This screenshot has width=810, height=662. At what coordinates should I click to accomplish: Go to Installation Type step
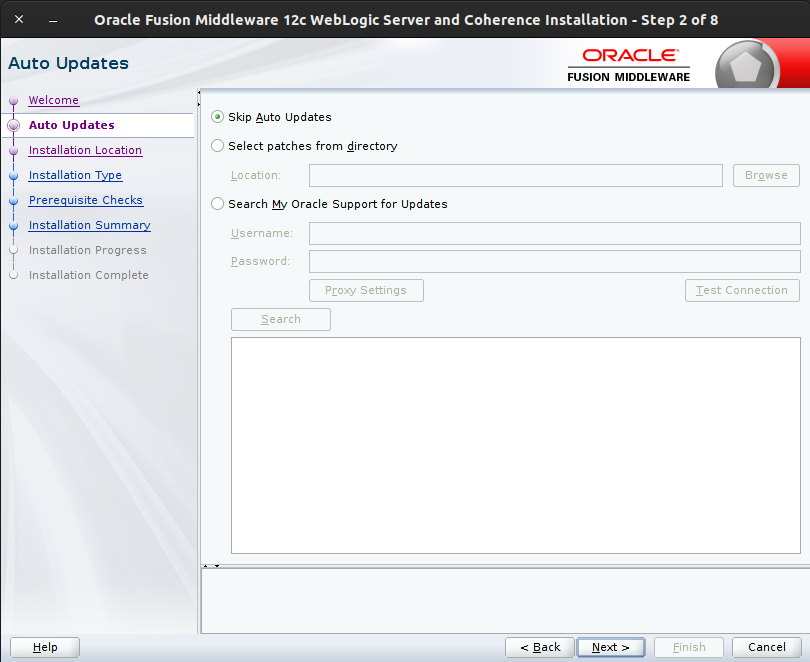[x=75, y=175]
